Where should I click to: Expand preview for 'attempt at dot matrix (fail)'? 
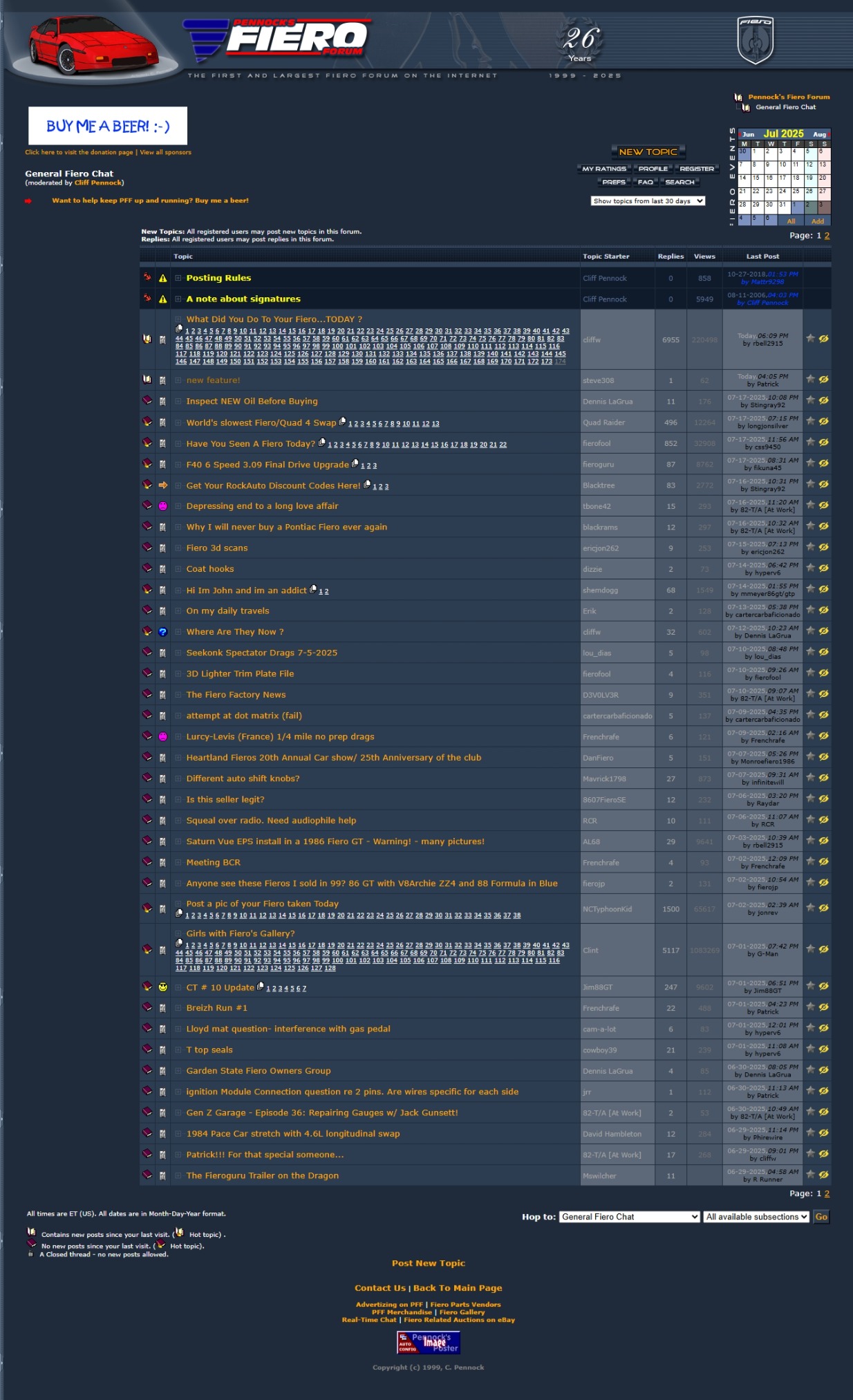pyautogui.click(x=178, y=716)
